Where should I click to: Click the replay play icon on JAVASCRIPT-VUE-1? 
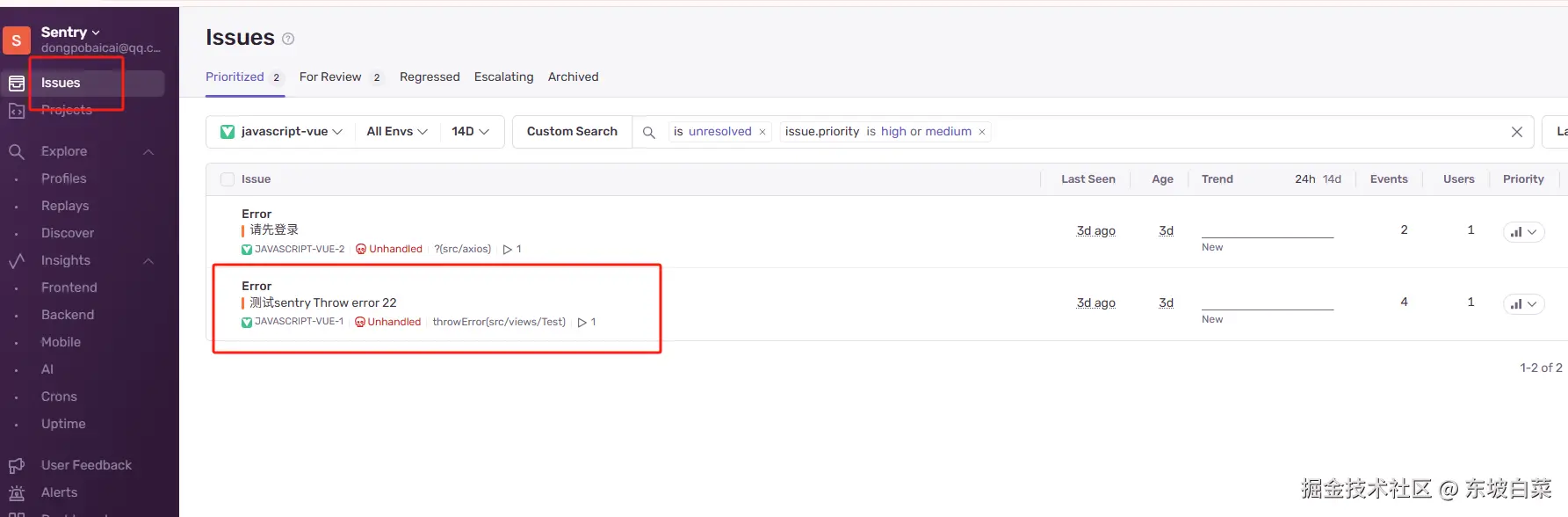(582, 323)
